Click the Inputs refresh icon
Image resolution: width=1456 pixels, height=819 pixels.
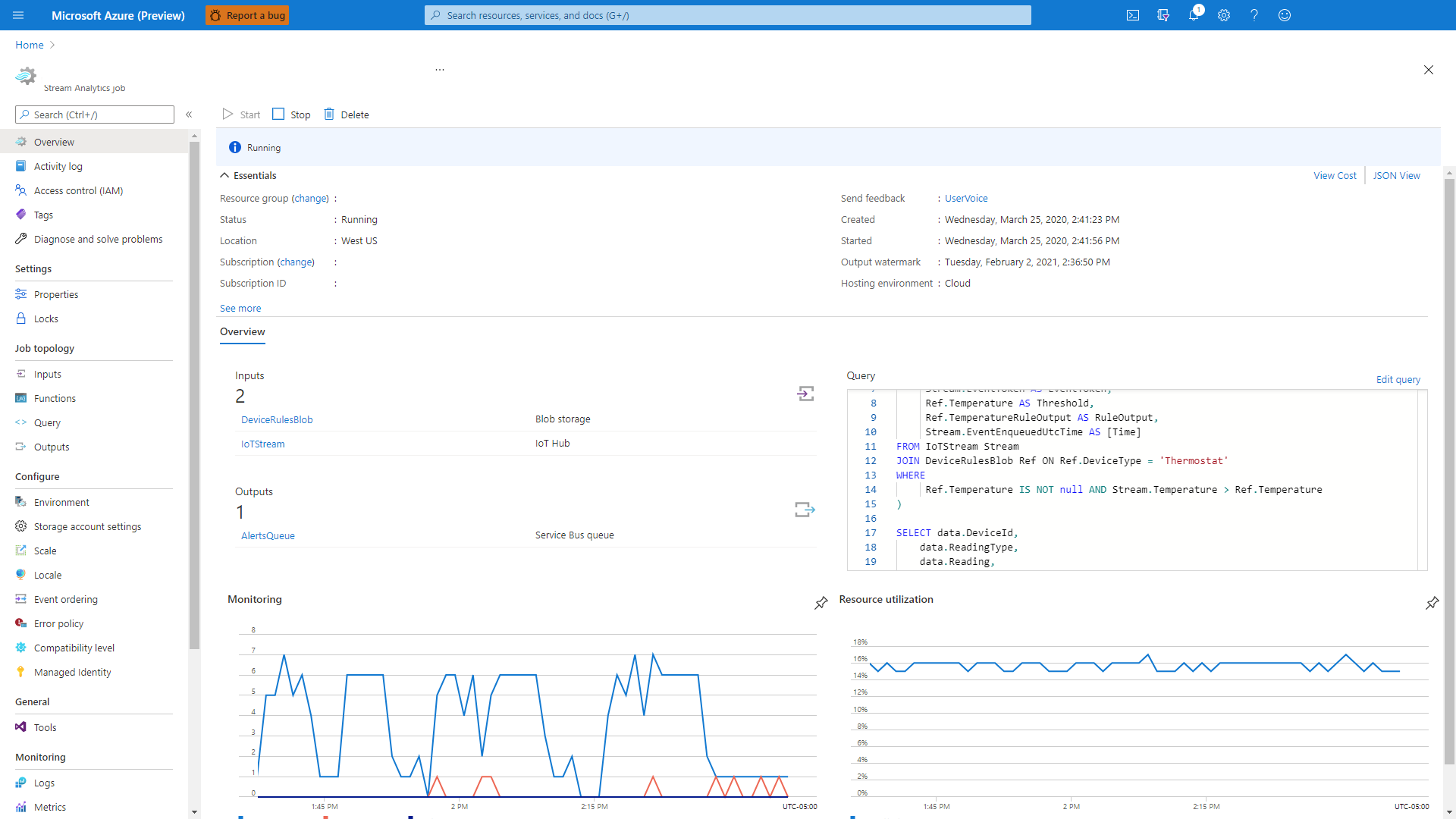[x=806, y=393]
